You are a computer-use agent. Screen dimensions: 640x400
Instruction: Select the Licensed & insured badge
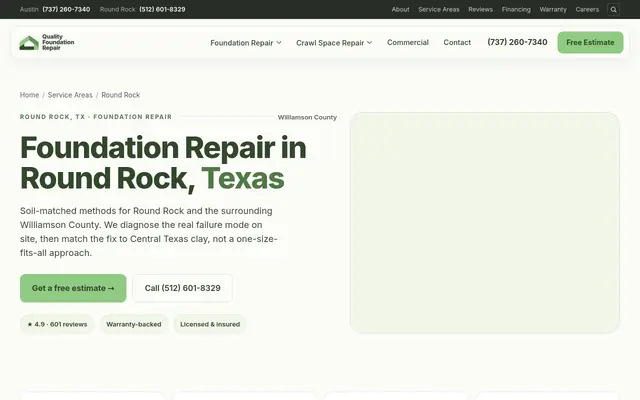pyautogui.click(x=210, y=324)
